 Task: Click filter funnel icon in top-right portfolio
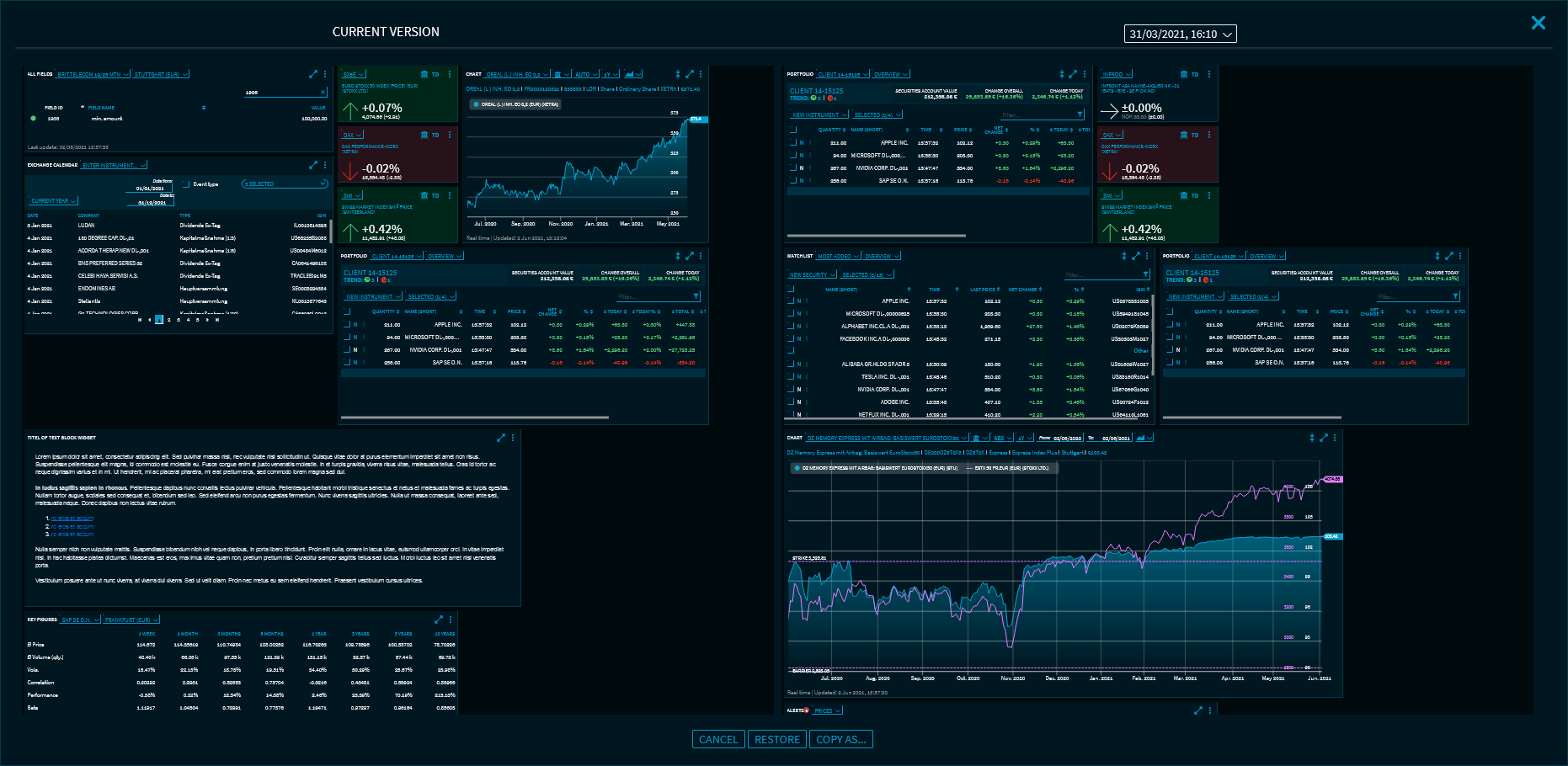click(x=1080, y=114)
